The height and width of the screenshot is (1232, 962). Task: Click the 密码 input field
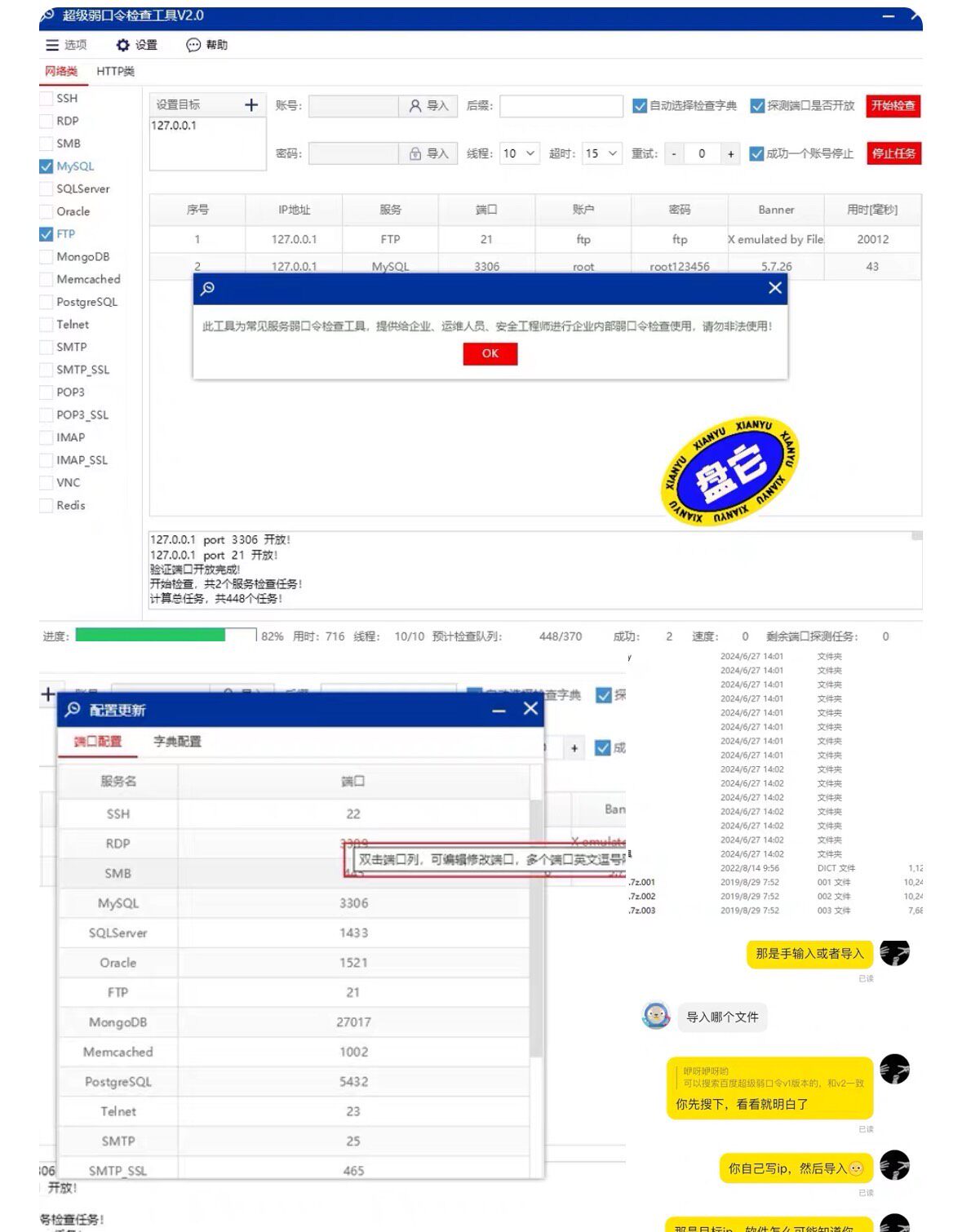353,153
